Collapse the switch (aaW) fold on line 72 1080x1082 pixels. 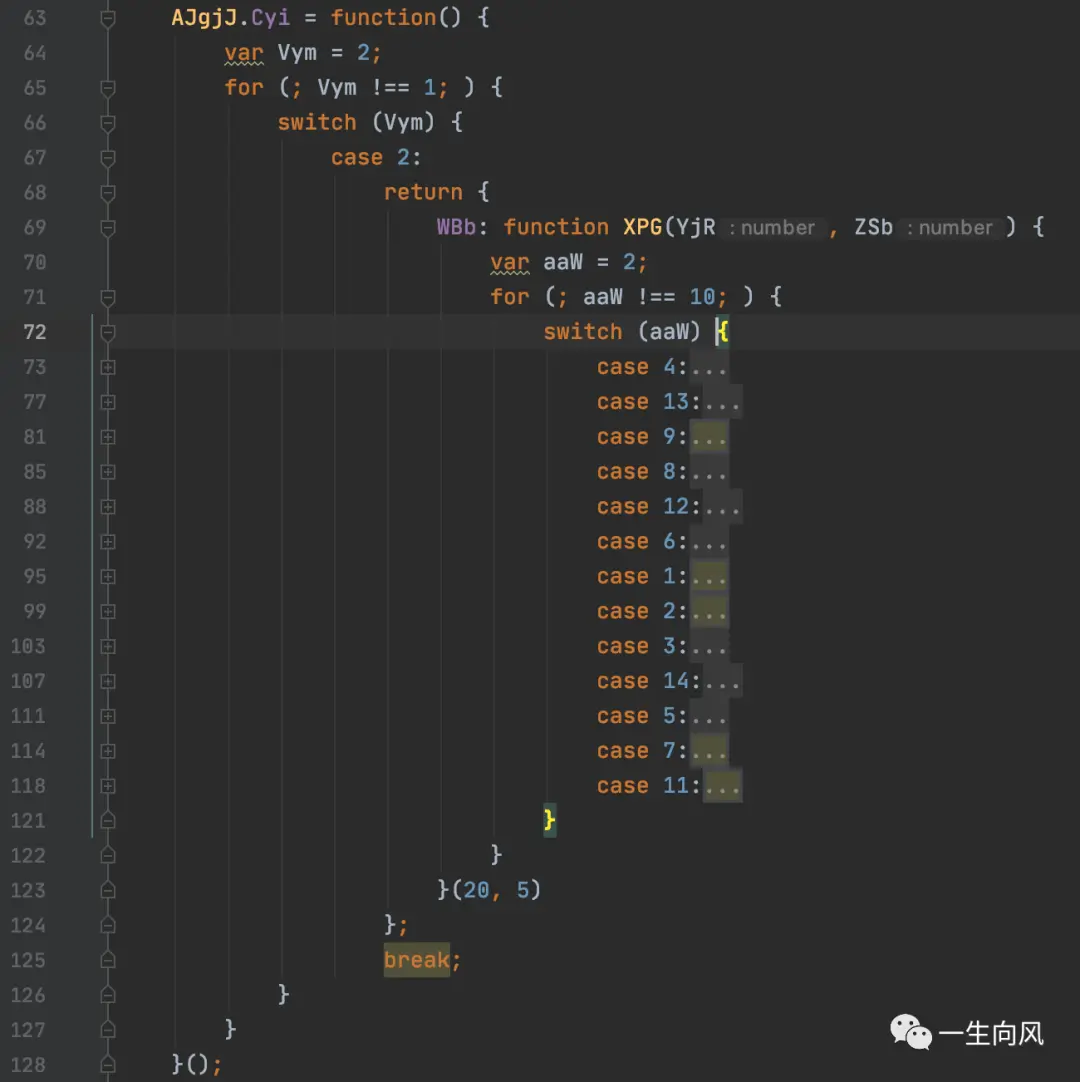(x=108, y=333)
